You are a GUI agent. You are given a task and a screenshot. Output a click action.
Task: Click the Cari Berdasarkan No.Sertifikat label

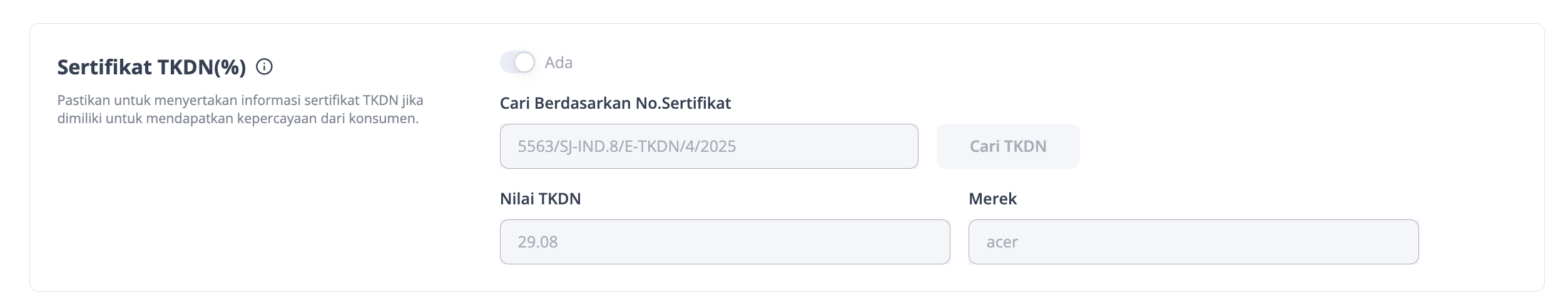[615, 103]
